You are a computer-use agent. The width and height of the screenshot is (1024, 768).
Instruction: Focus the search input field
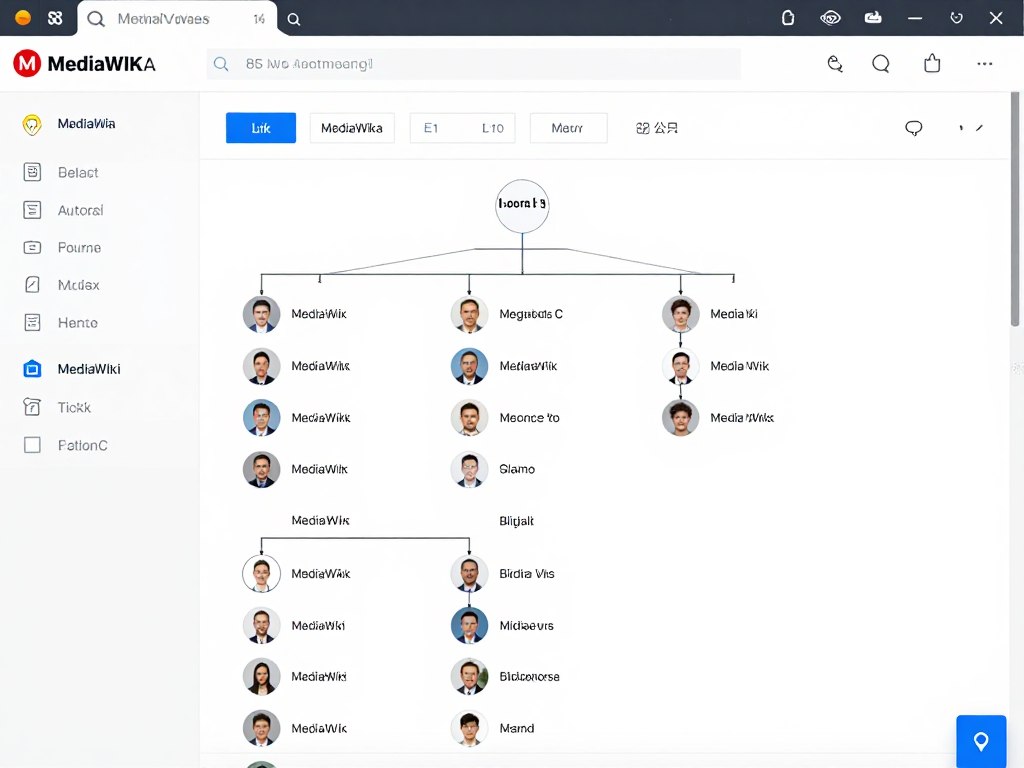coord(473,64)
